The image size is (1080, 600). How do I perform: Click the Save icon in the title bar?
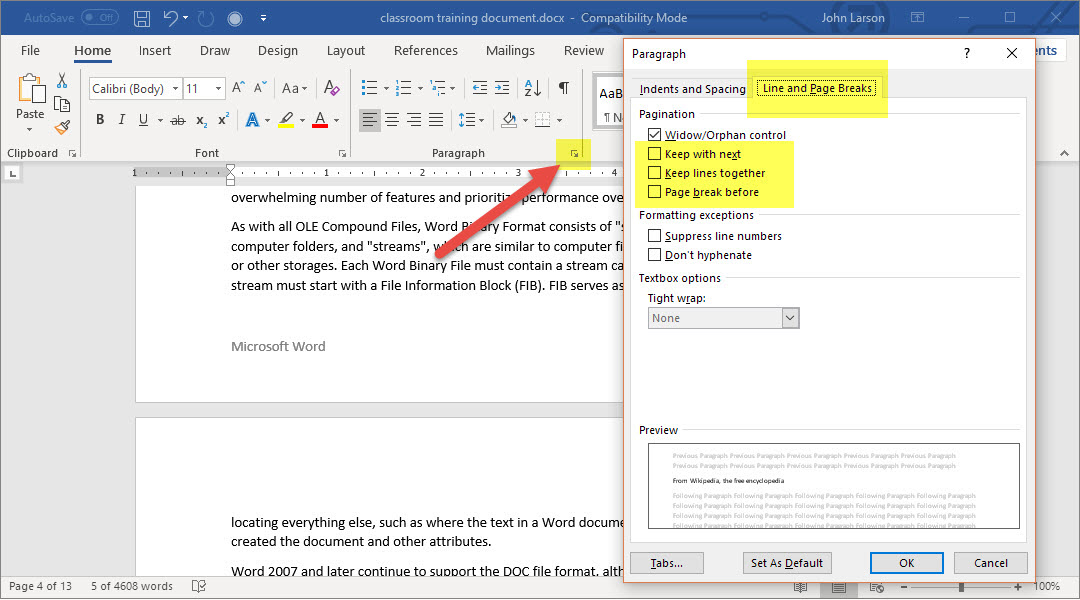(142, 18)
